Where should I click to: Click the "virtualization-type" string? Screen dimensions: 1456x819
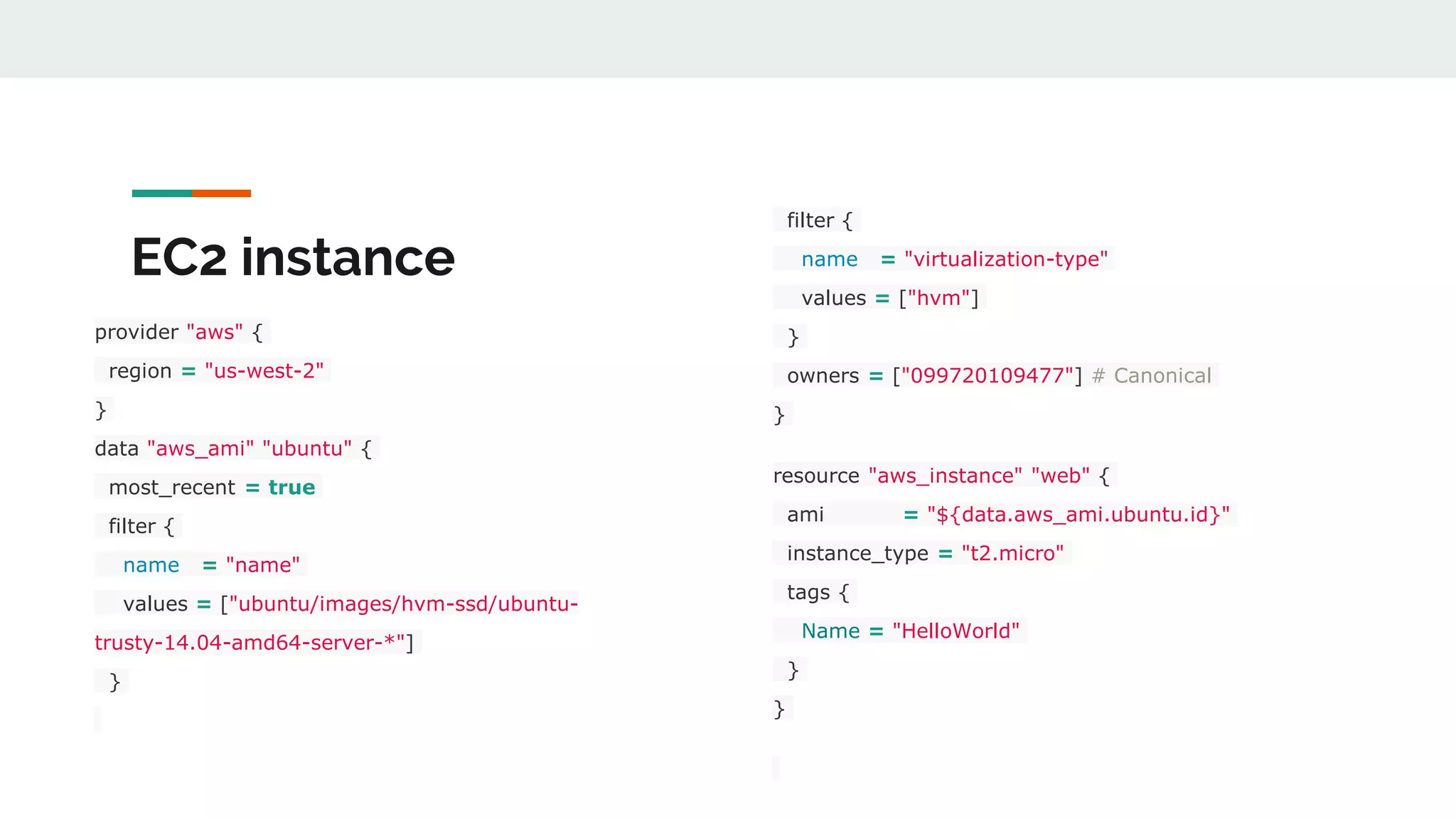1005,259
